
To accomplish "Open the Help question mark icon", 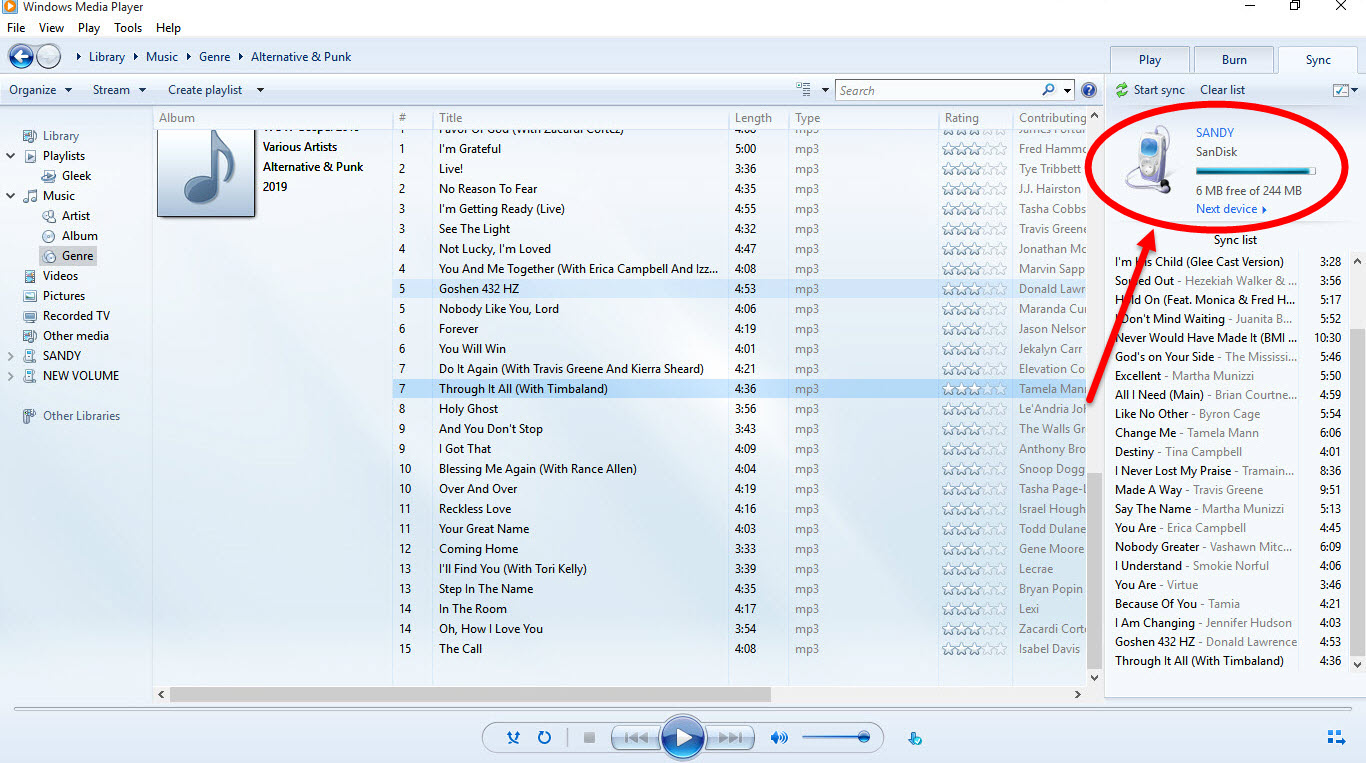I will (1089, 90).
